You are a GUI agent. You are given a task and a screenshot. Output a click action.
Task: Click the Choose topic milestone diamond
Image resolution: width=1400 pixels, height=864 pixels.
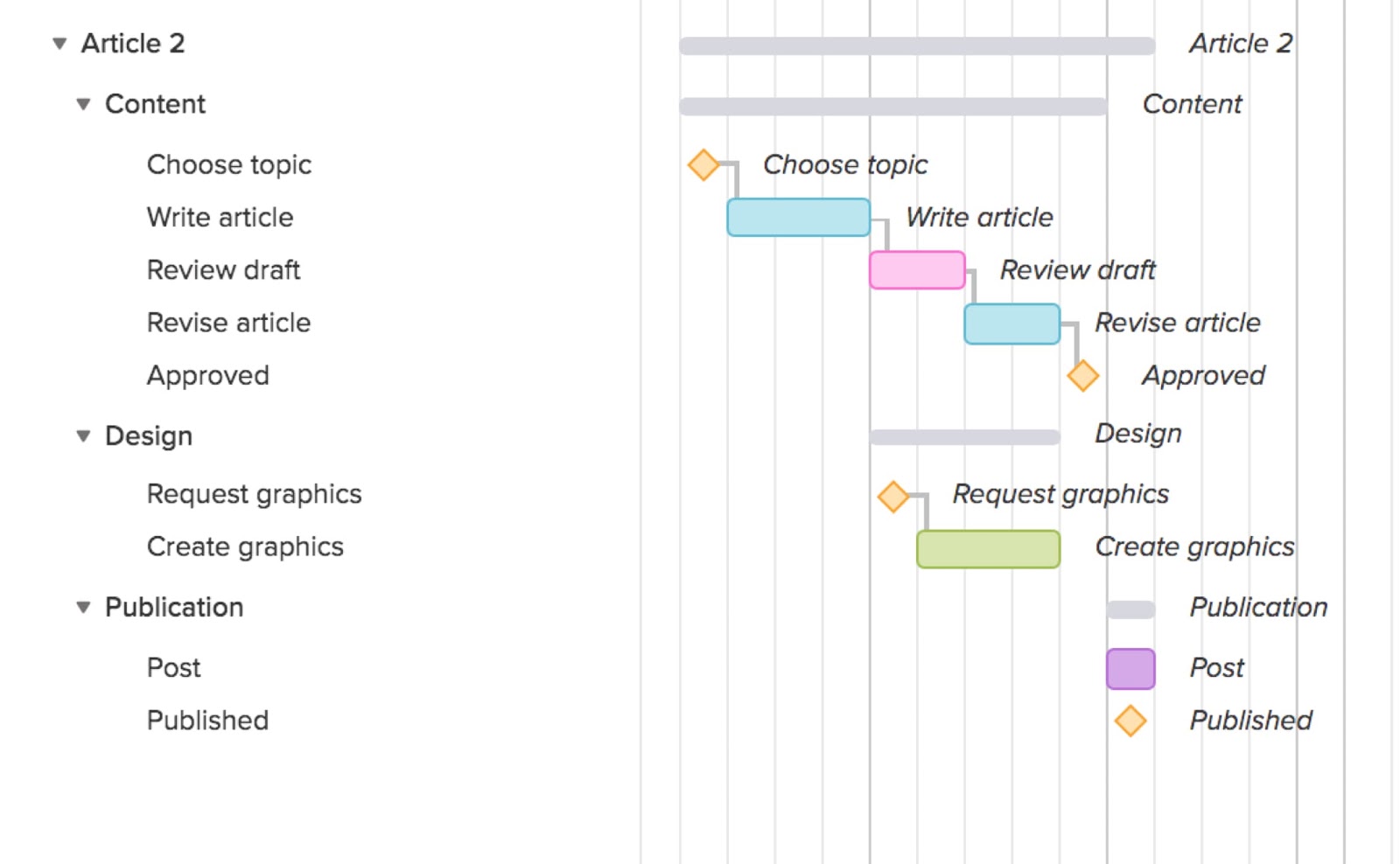click(703, 164)
